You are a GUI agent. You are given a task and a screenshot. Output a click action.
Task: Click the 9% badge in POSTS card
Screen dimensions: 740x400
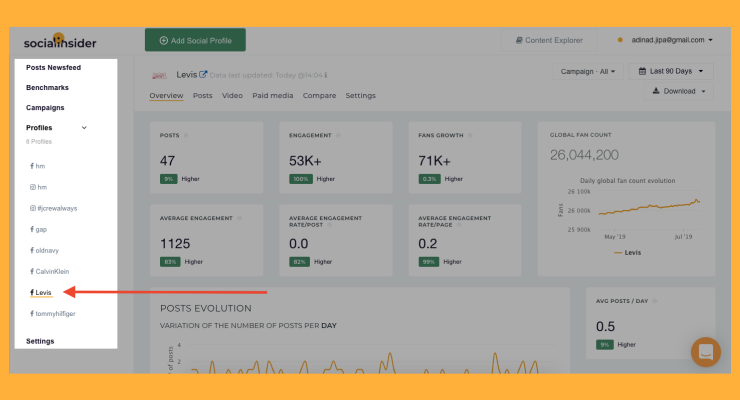[x=168, y=179]
